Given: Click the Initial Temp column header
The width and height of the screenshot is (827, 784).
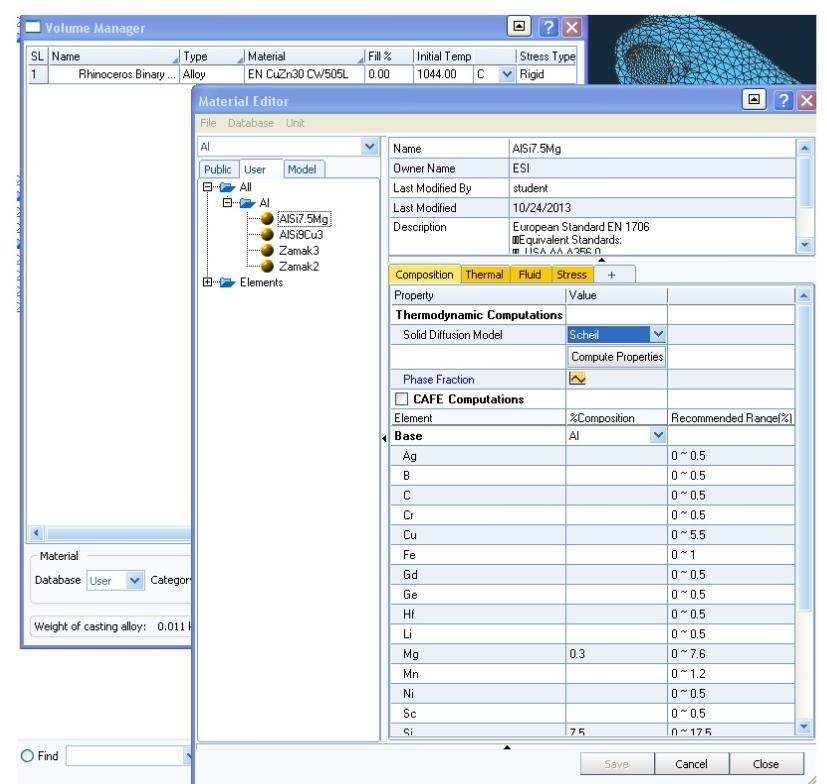Looking at the screenshot, I should point(464,56).
